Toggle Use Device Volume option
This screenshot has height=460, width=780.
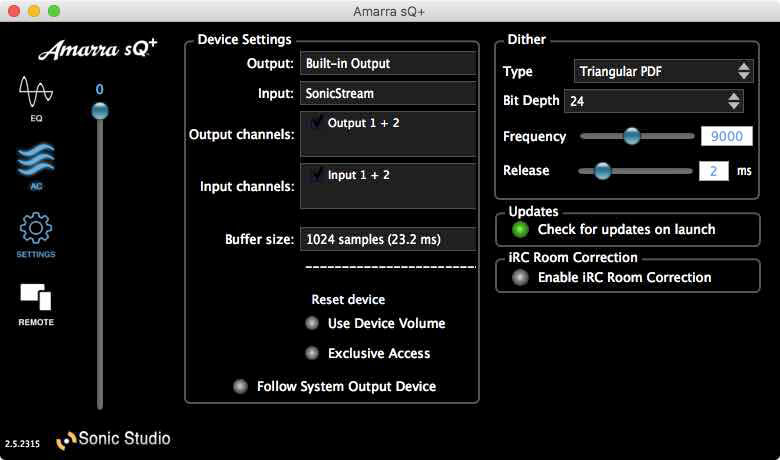point(312,323)
